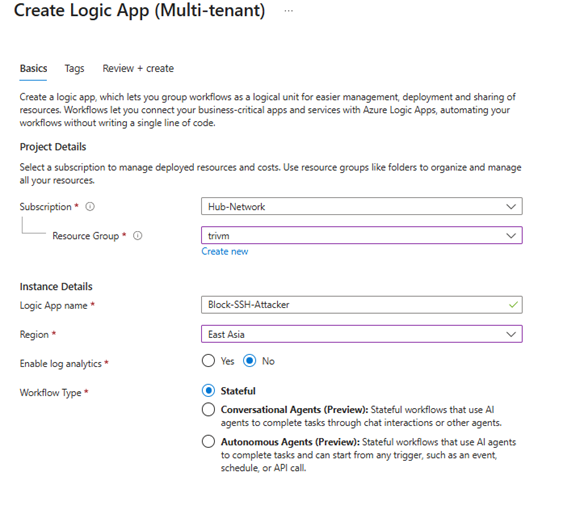Click the Subscription dropdown chevron arrow
Image resolution: width=584 pixels, height=510 pixels.
[x=511, y=206]
